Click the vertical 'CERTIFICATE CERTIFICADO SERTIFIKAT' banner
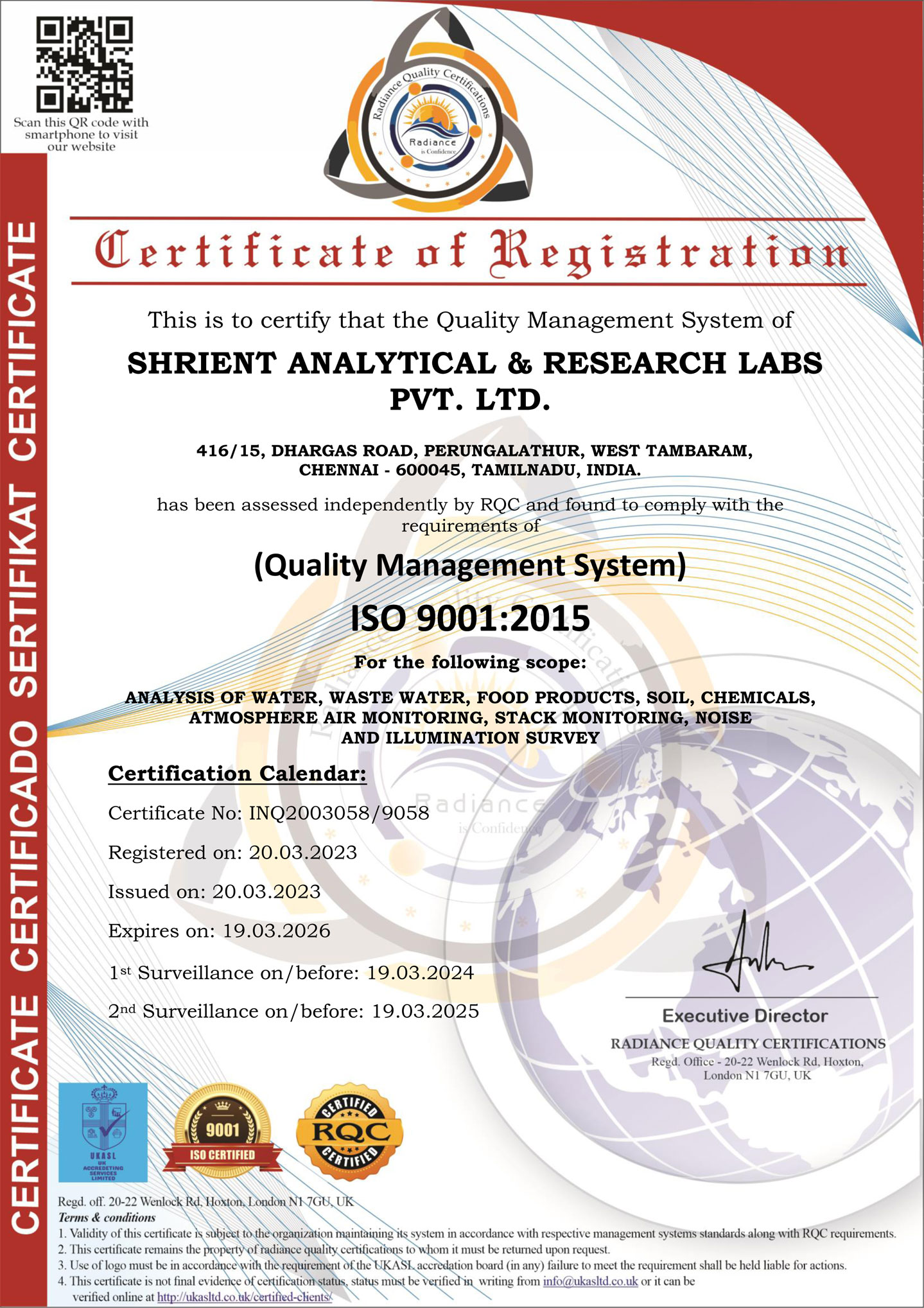The height and width of the screenshot is (1308, 924). coord(23,726)
